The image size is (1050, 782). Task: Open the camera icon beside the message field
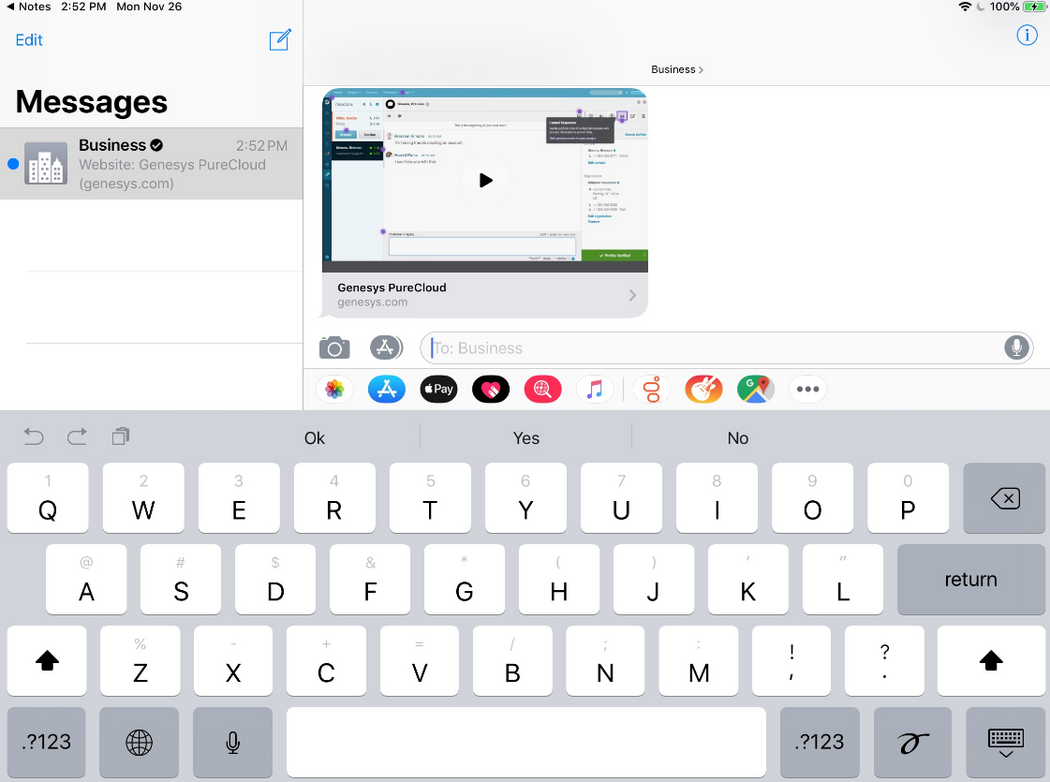coord(334,348)
